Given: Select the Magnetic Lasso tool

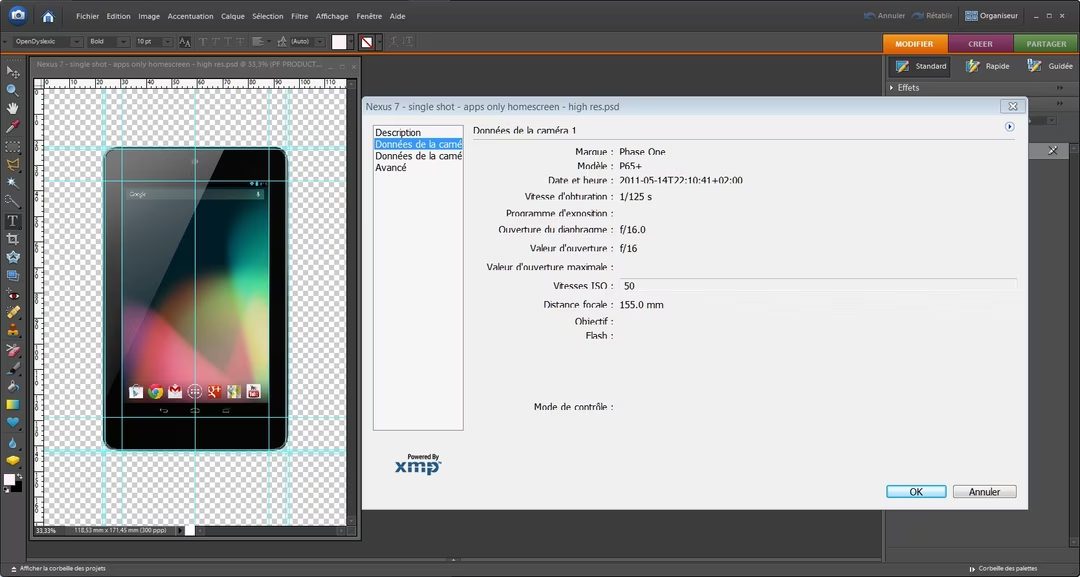Looking at the screenshot, I should coord(12,165).
